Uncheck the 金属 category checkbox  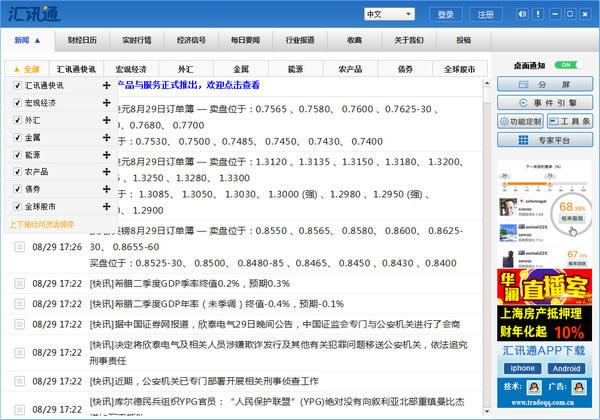coord(17,137)
